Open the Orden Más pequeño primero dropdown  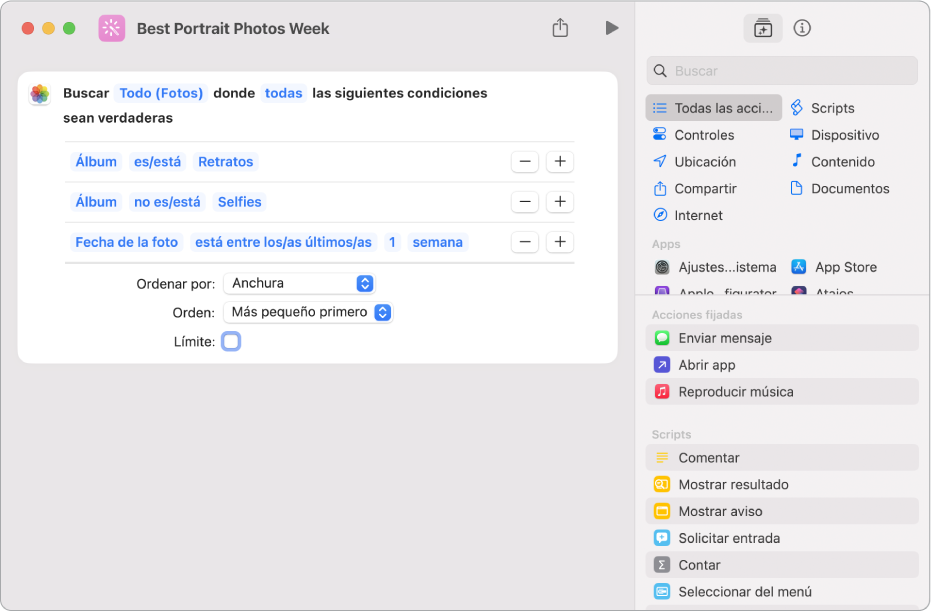308,312
